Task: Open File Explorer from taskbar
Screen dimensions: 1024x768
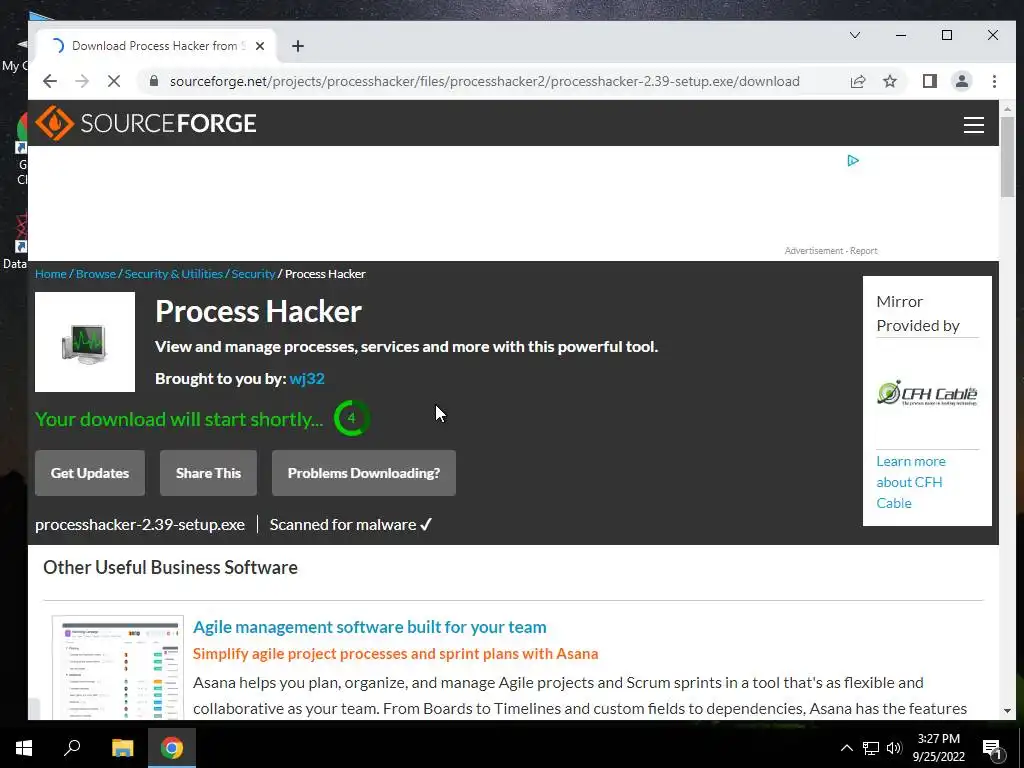Action: [x=122, y=748]
